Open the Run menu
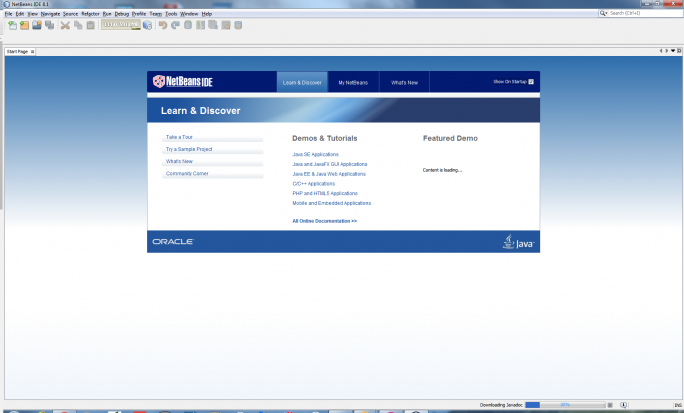The image size is (684, 413). 107,14
